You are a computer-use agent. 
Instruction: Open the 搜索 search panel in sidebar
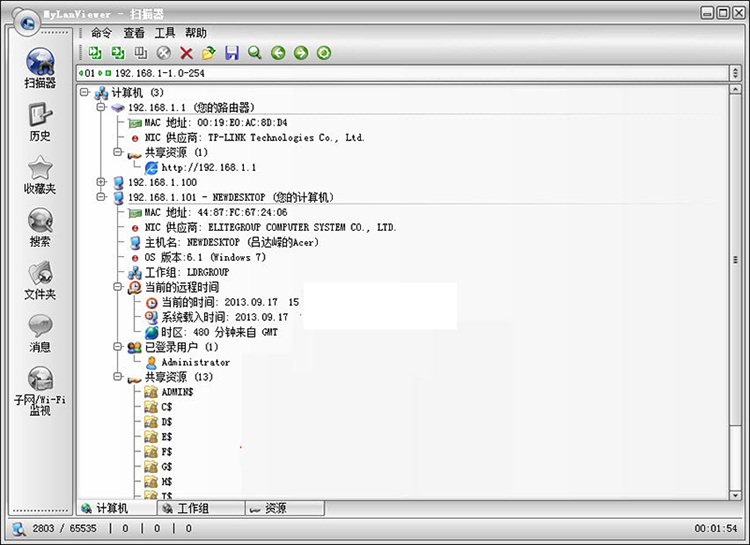[x=40, y=226]
